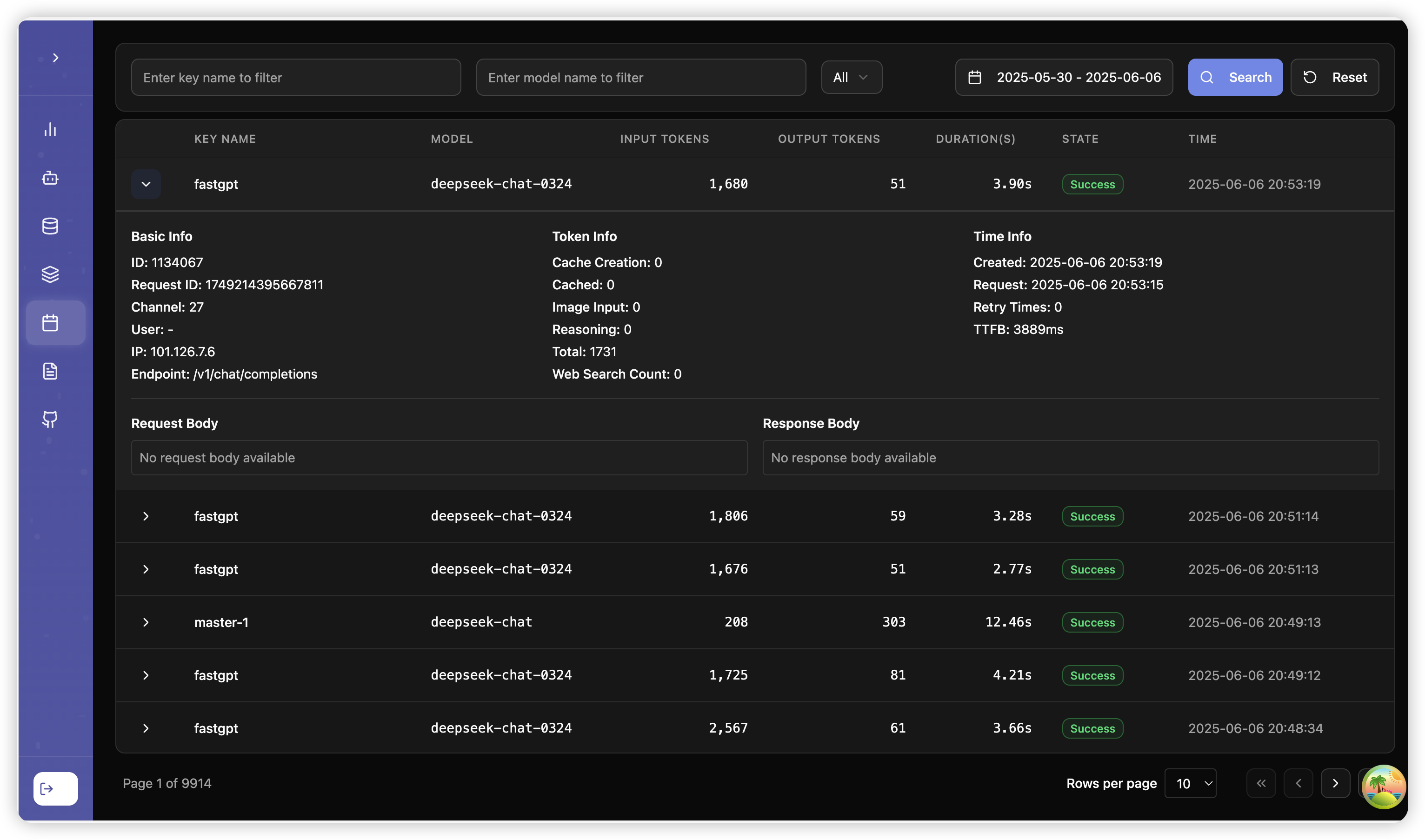Viewport: 1425px width, 840px height.
Task: Collapse the expanded fastgpt 20:53:19 row
Action: click(146, 184)
